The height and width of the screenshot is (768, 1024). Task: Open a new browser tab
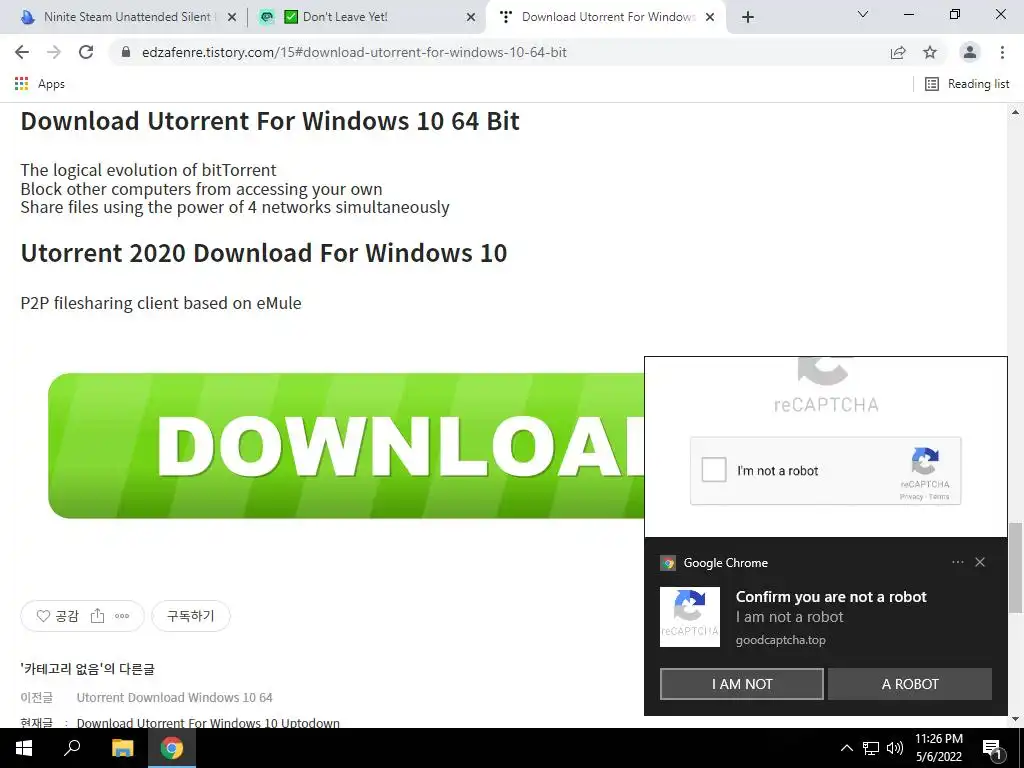[748, 17]
